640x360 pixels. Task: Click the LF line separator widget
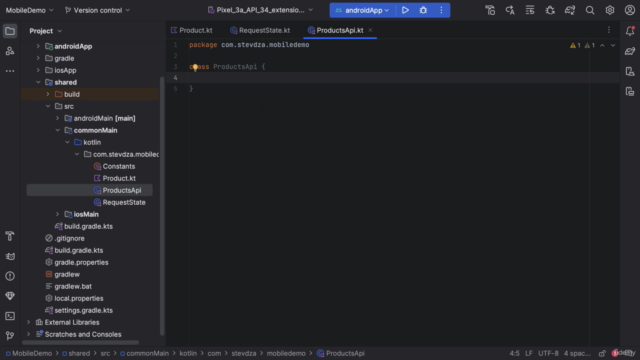(529, 353)
